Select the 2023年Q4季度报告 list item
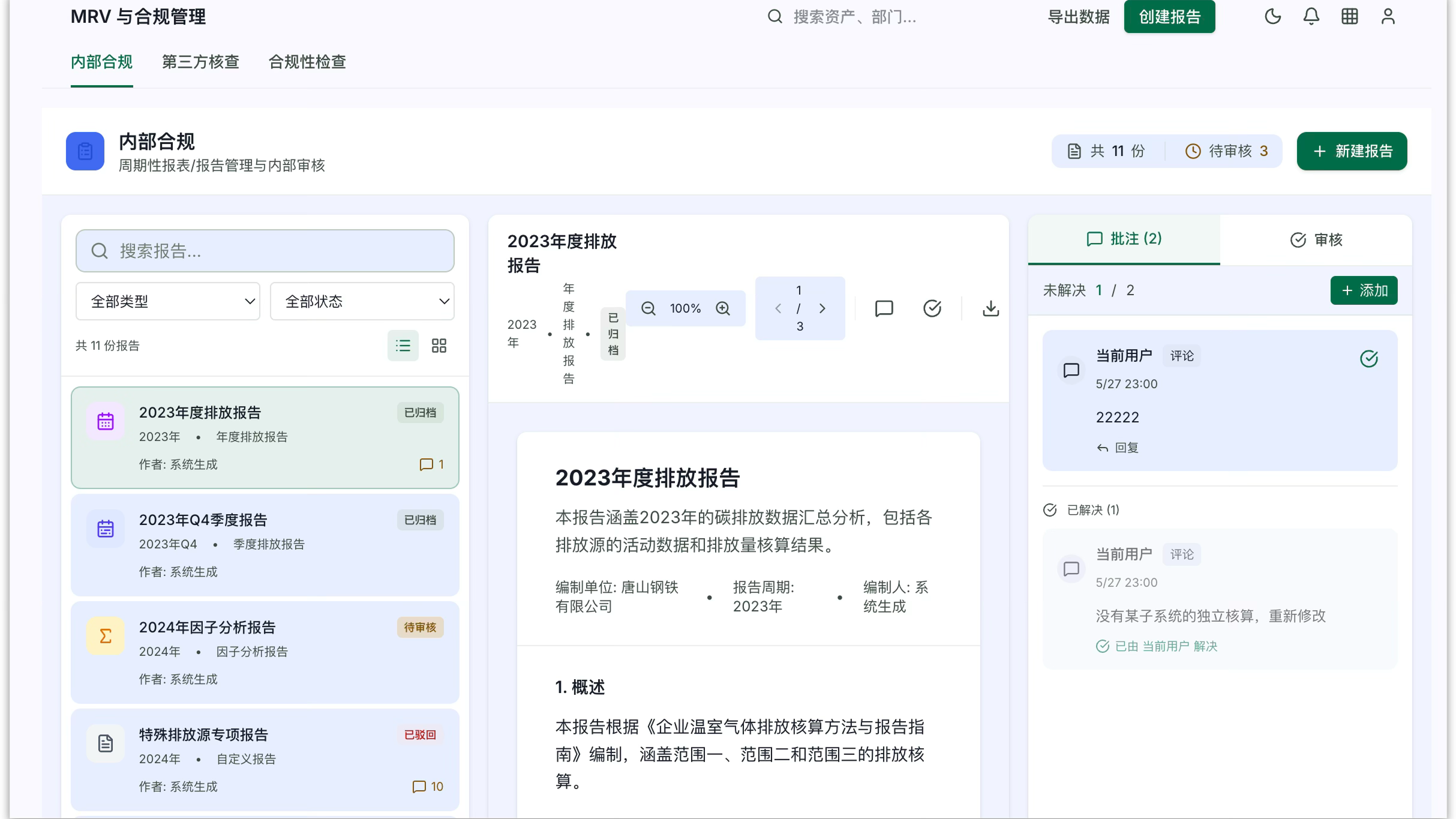The image size is (1456, 819). [265, 545]
